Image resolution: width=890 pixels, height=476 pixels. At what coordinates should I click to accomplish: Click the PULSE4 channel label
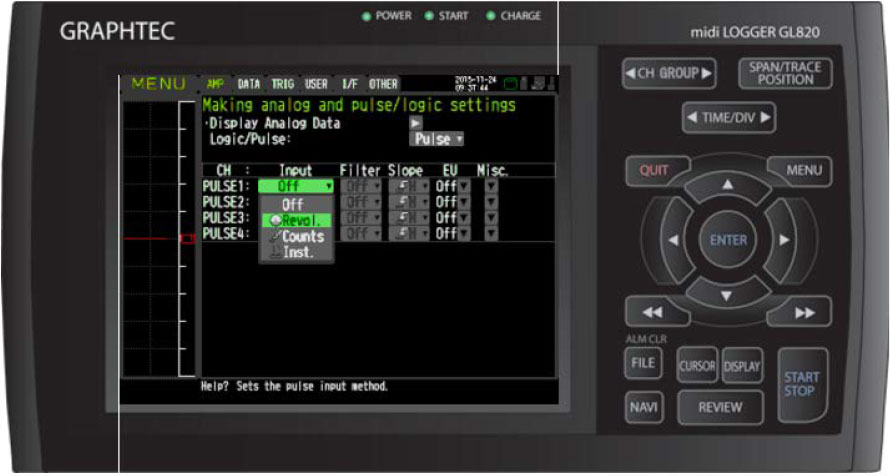[x=226, y=233]
